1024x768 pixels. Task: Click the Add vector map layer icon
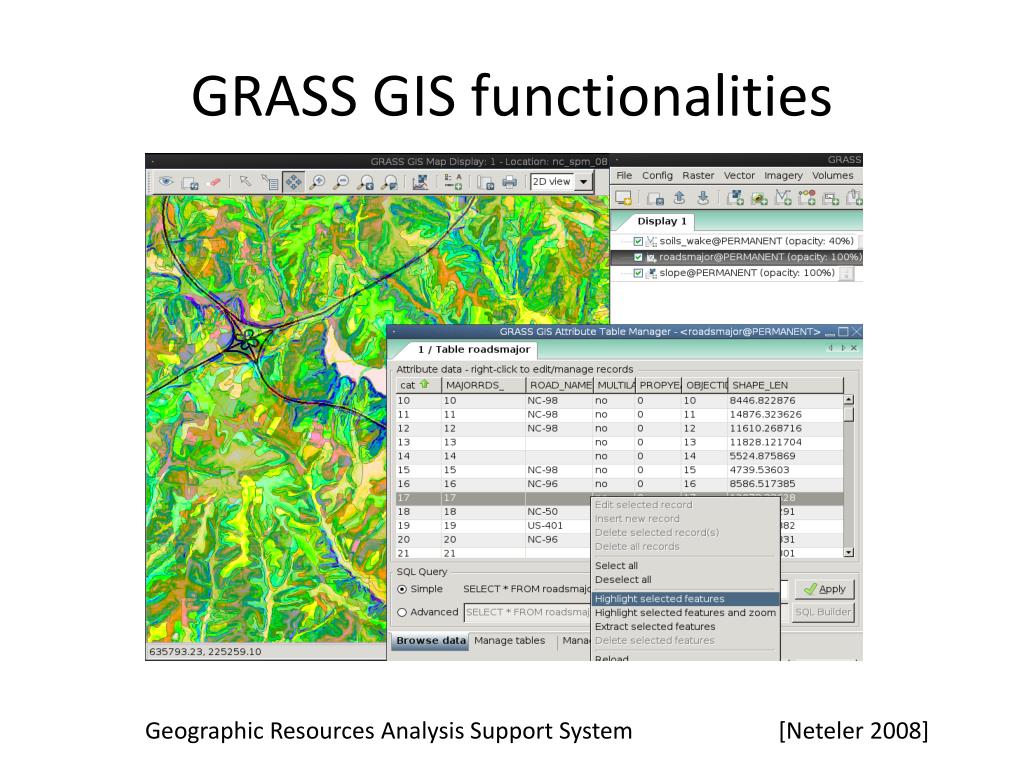783,197
